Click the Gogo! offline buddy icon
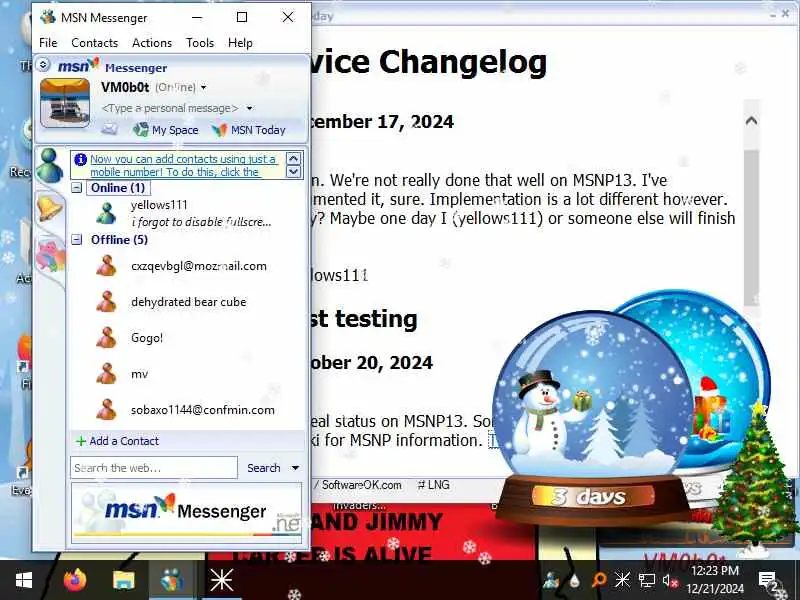This screenshot has width=800, height=600. pyautogui.click(x=106, y=338)
